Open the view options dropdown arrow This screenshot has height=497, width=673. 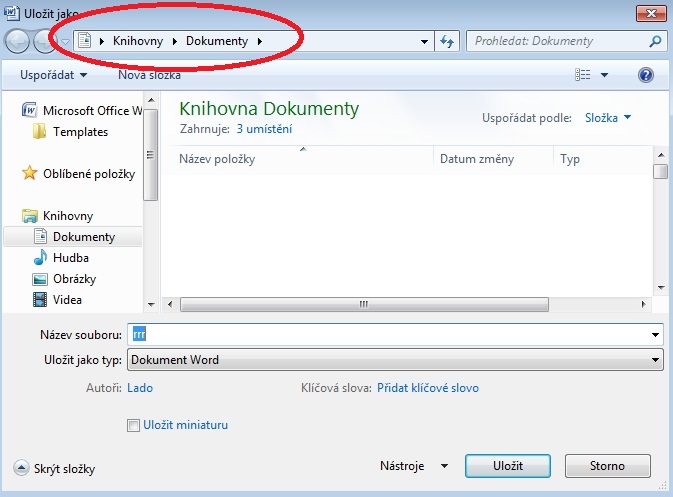tap(604, 75)
